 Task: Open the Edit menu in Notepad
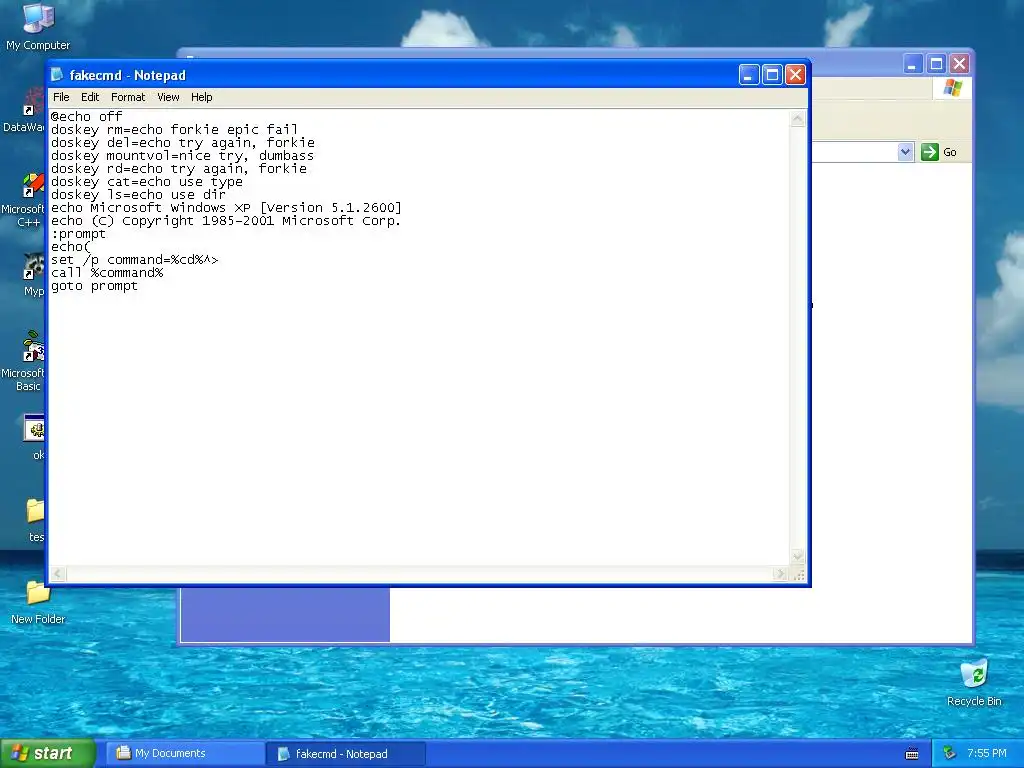tap(89, 97)
